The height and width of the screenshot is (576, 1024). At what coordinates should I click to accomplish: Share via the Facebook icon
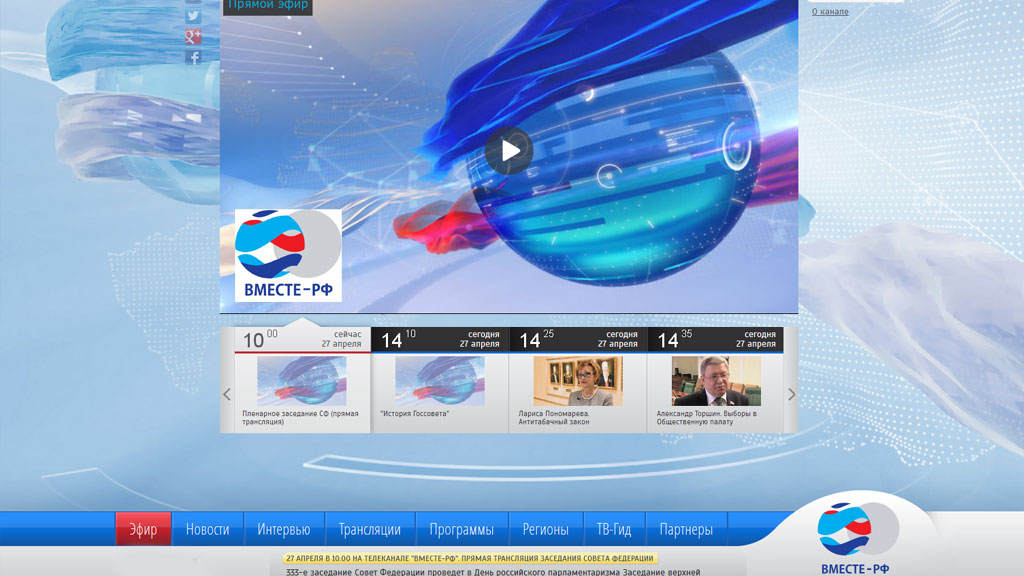tap(193, 57)
